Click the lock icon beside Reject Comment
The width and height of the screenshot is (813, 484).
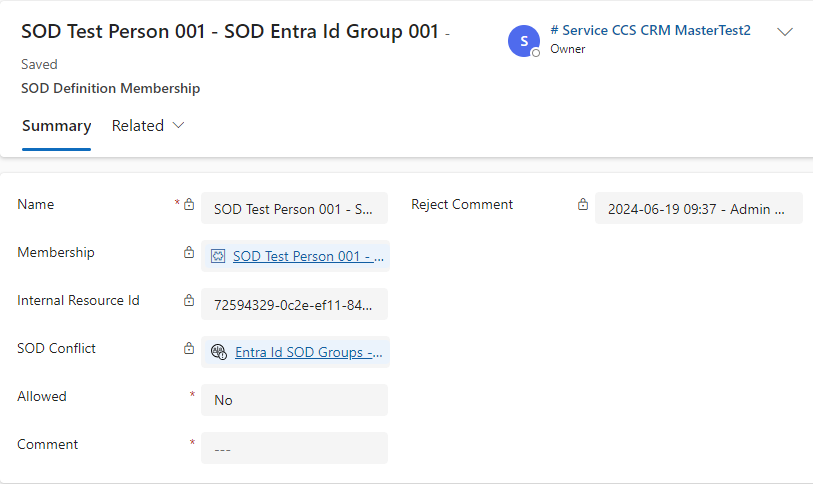[x=583, y=205]
